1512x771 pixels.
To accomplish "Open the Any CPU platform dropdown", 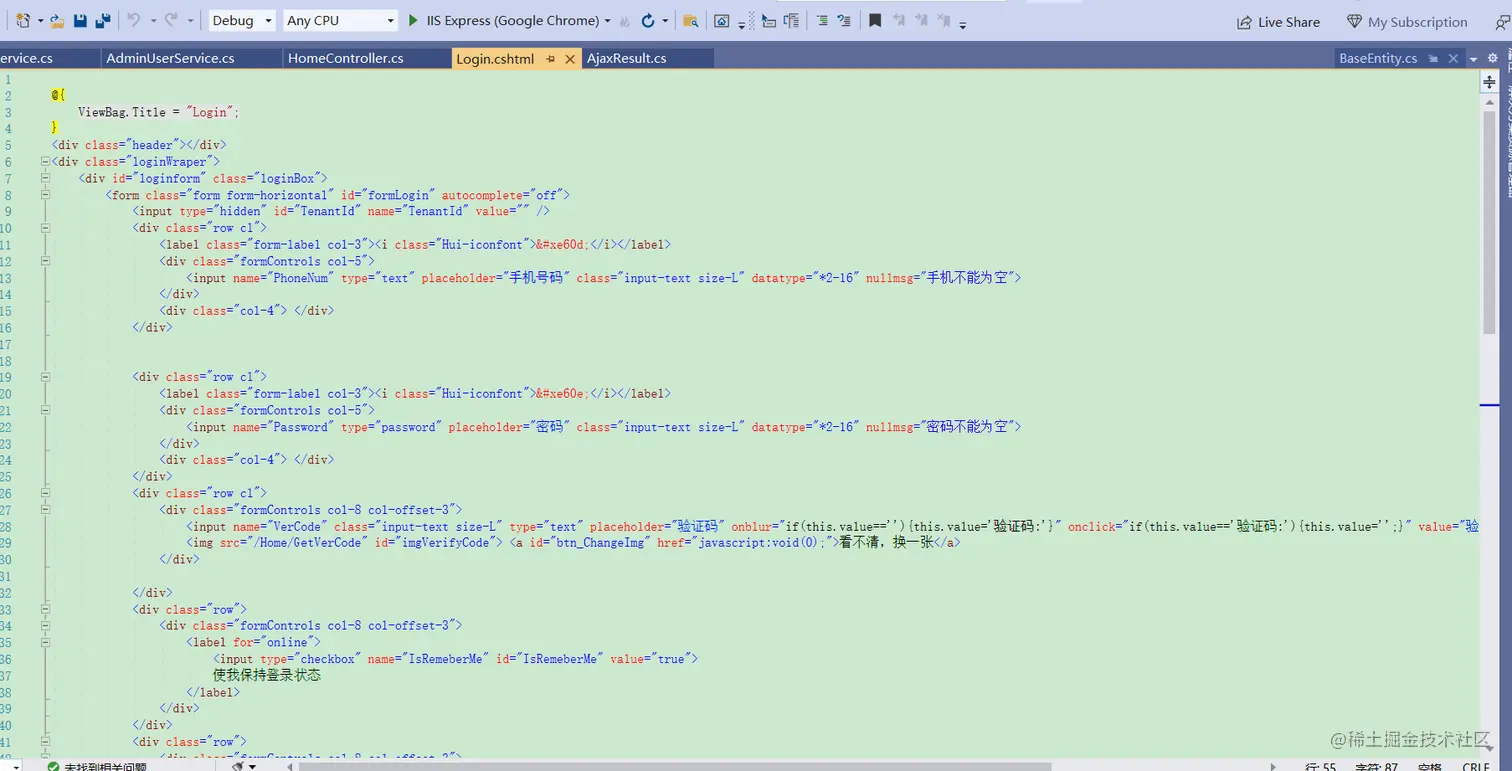I will pyautogui.click(x=340, y=20).
